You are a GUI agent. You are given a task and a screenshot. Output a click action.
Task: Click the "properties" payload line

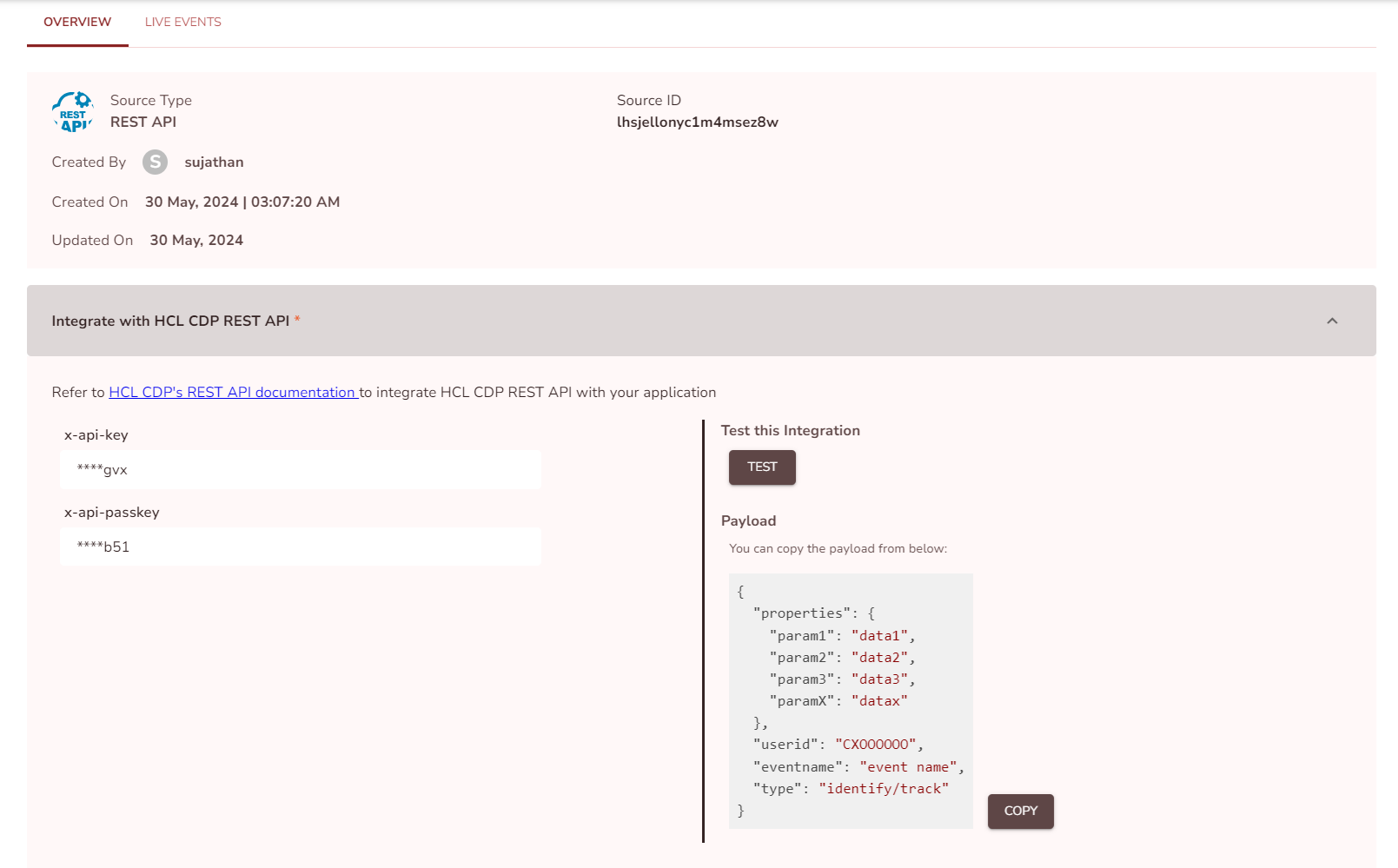[814, 613]
